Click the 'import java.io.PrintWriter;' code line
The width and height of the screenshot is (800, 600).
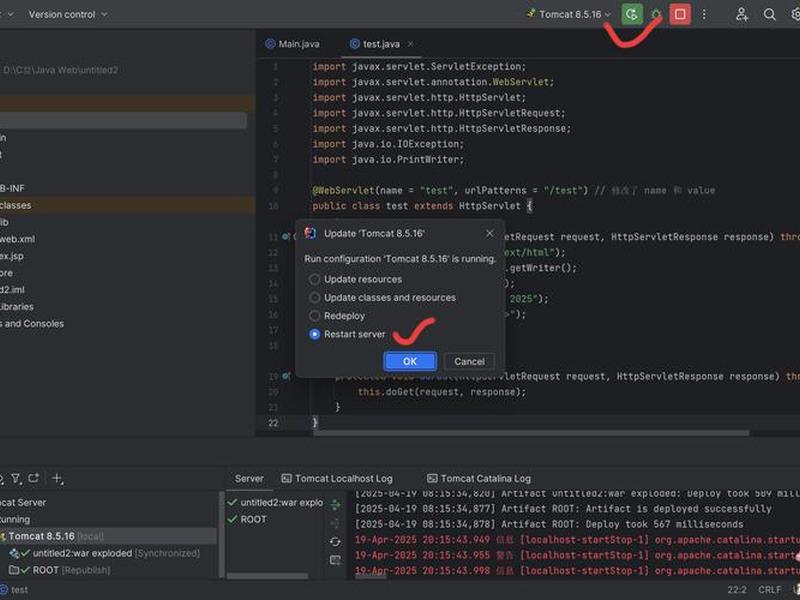pos(388,160)
